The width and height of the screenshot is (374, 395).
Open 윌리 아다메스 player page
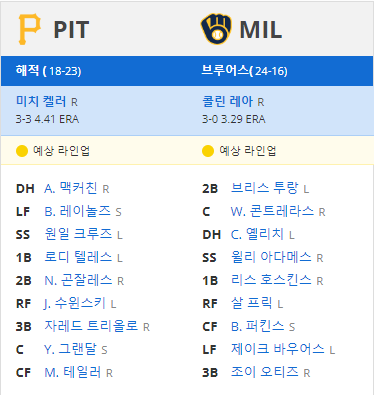point(271,257)
